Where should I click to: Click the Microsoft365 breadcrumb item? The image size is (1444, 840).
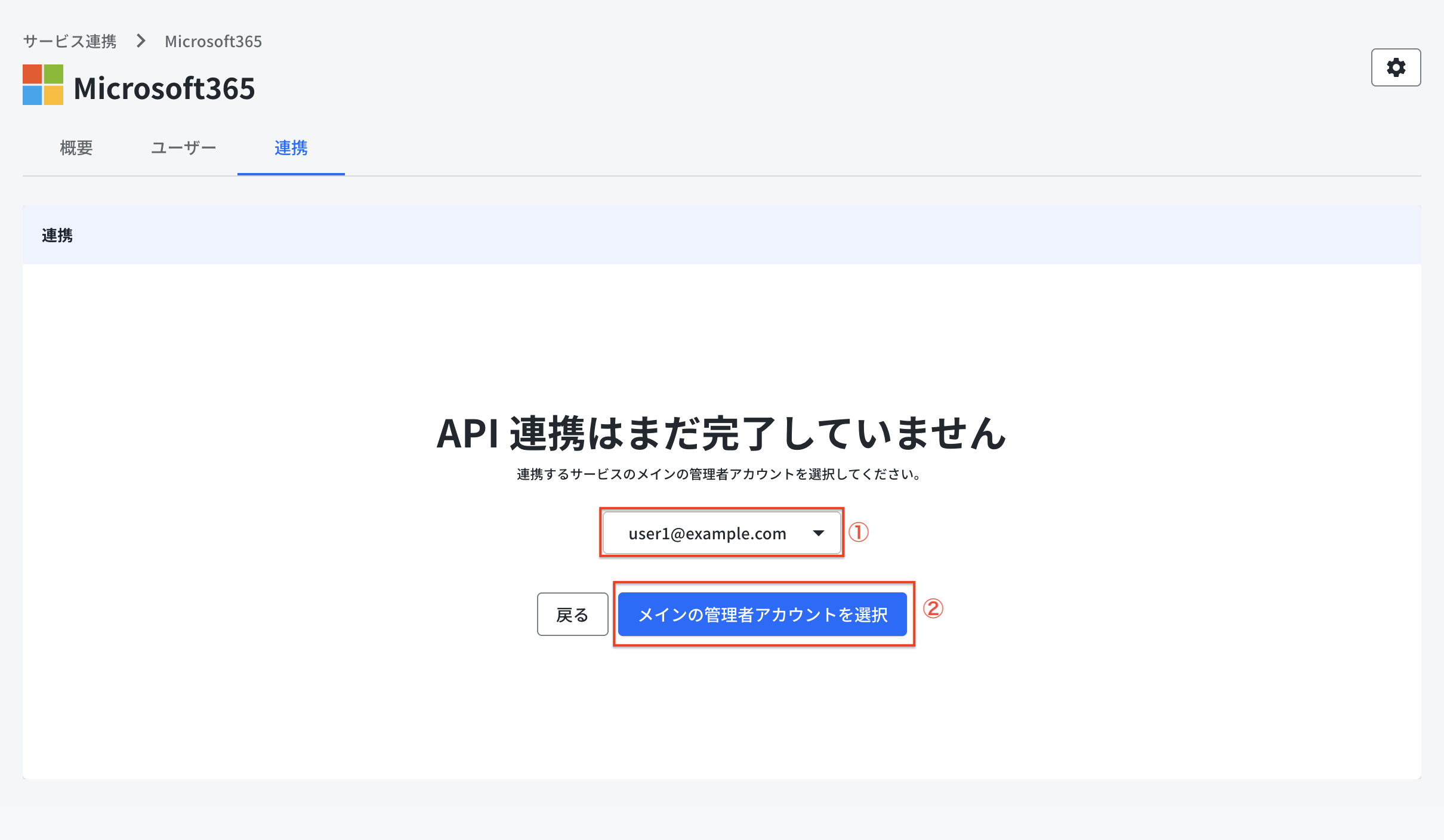213,41
